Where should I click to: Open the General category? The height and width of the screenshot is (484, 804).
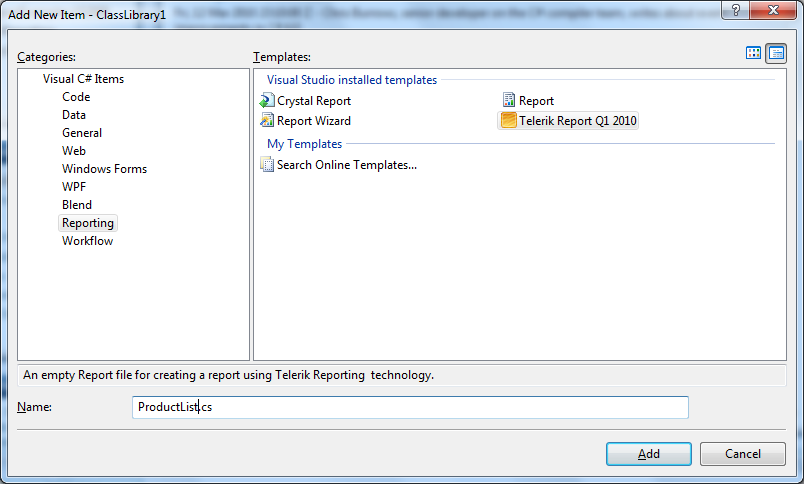point(82,133)
